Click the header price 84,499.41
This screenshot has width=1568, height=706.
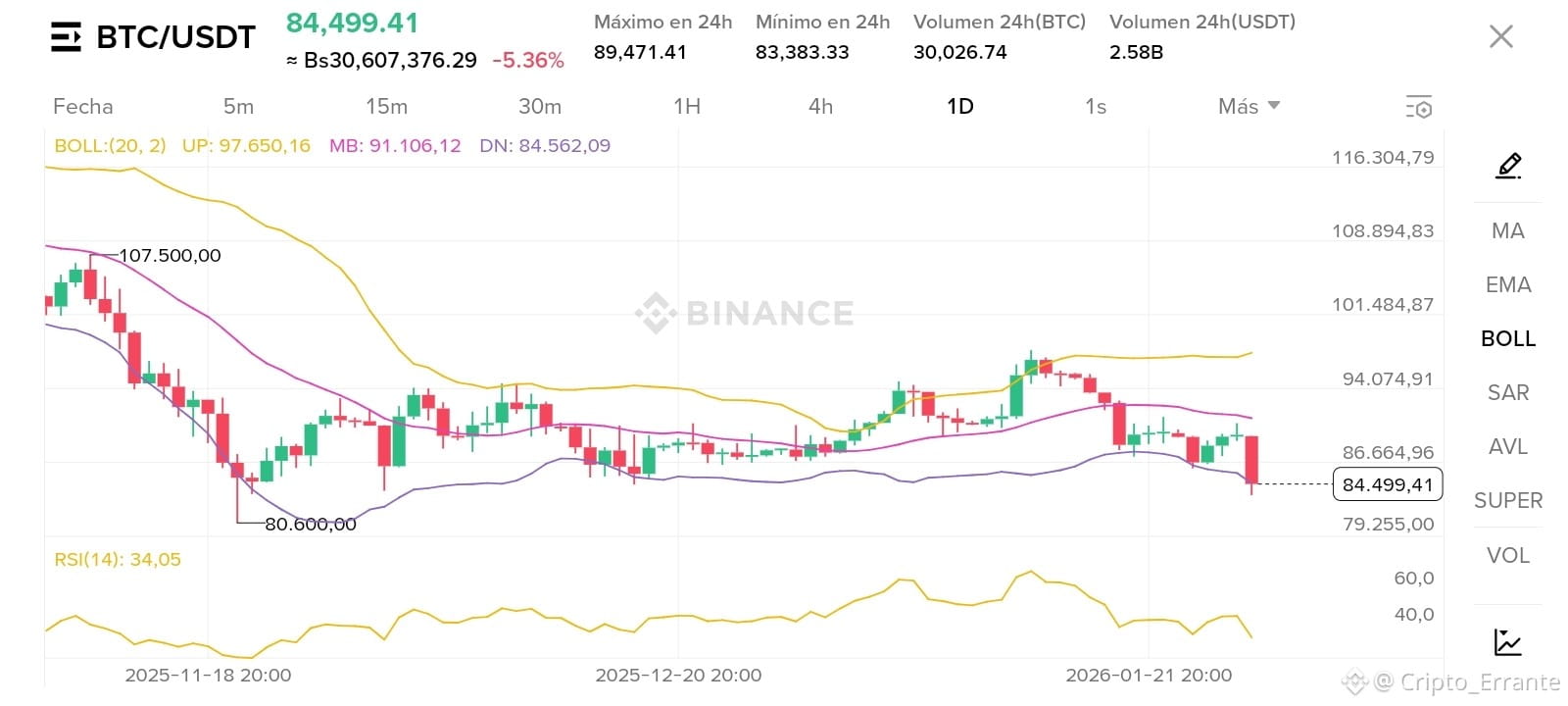(352, 23)
